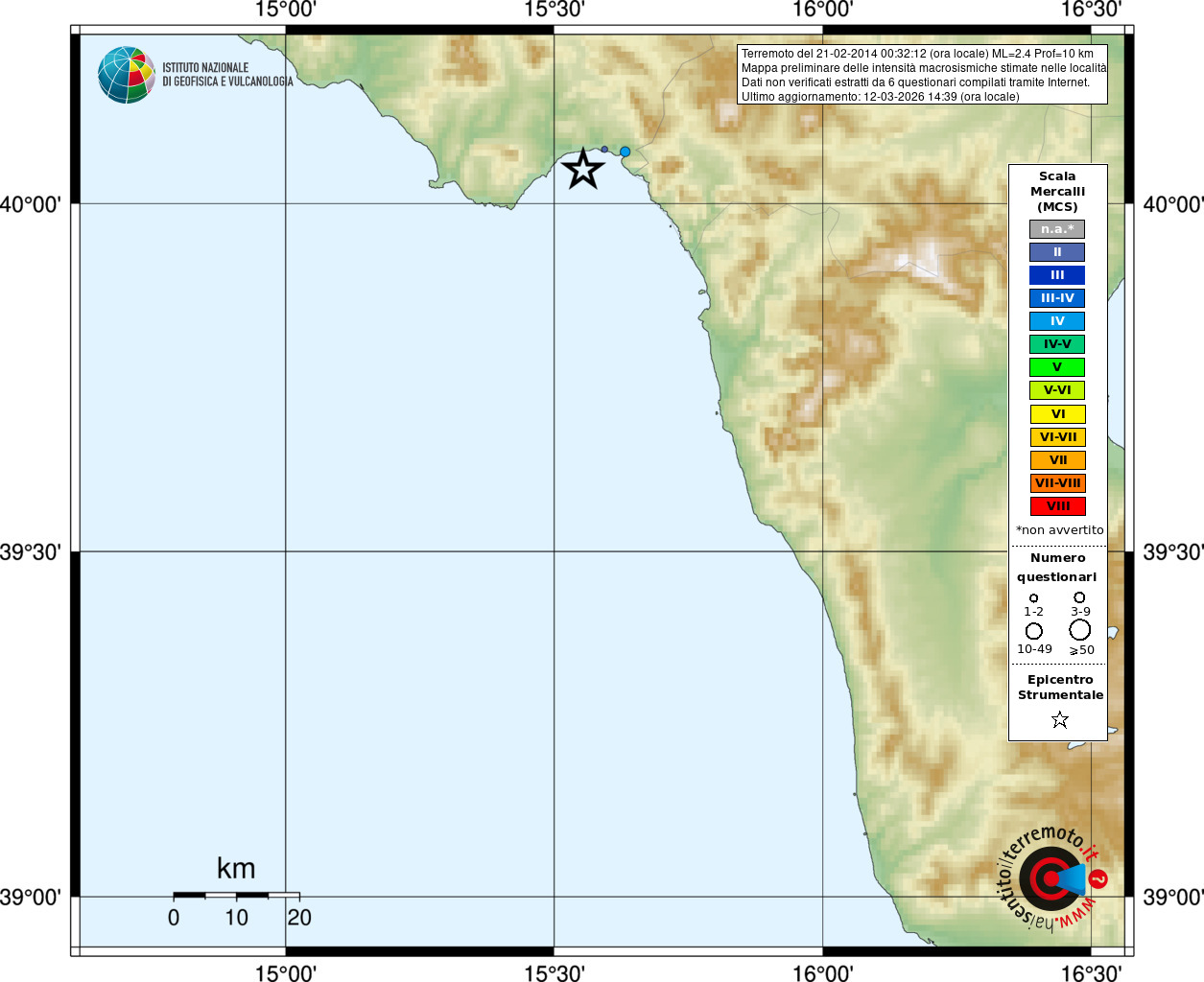Click the top axis label 15°30'

point(554,10)
